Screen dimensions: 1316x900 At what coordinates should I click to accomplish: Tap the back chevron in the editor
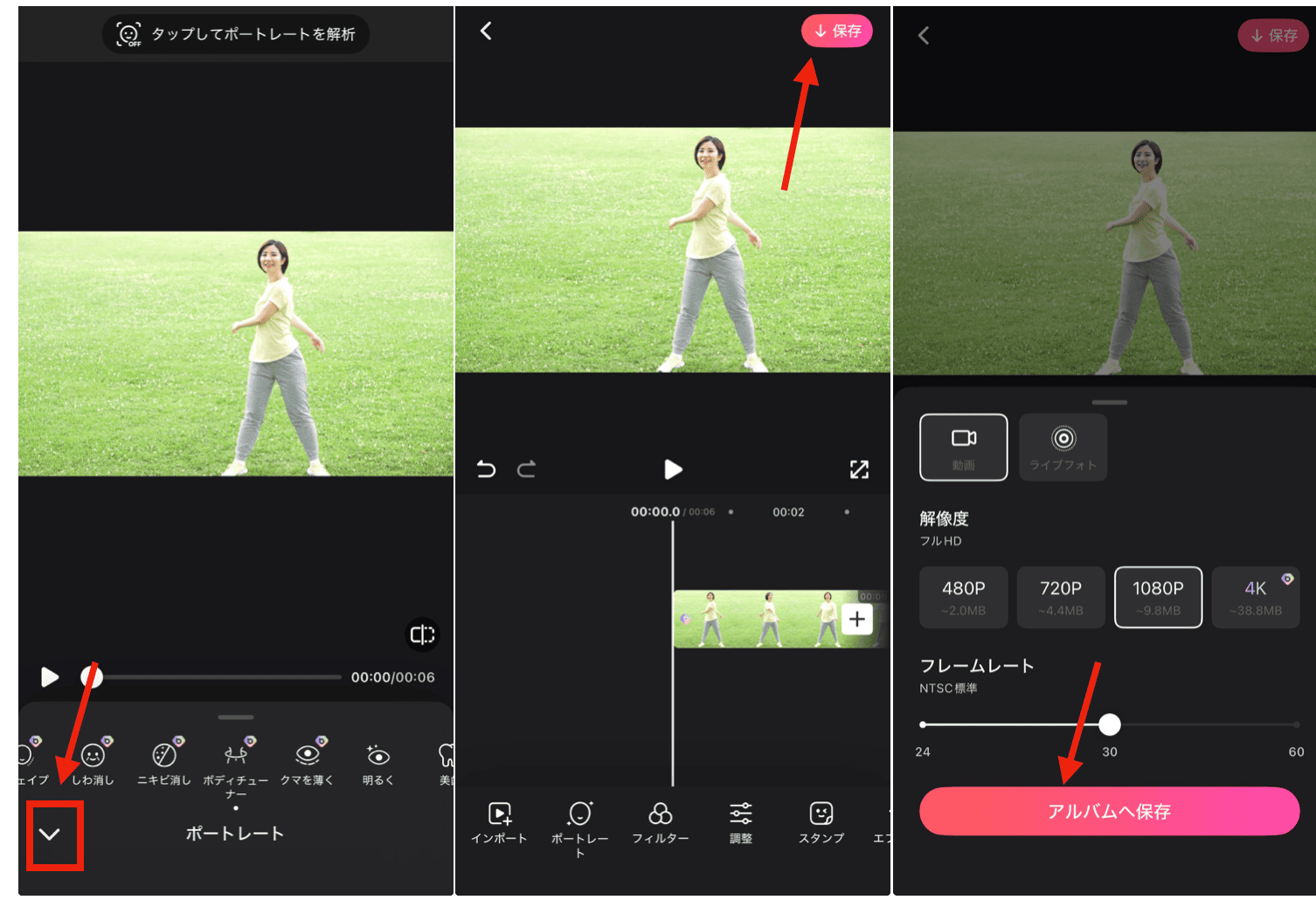click(484, 31)
